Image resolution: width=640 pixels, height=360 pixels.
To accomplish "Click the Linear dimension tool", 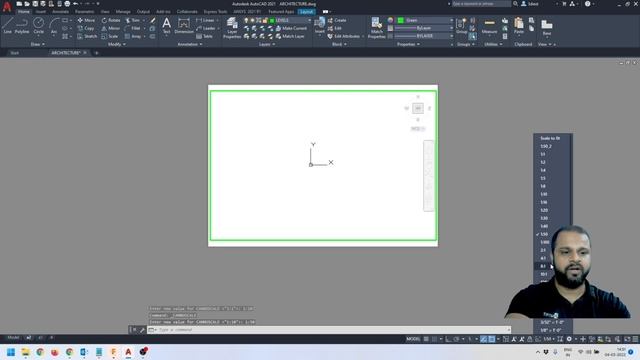I will [205, 20].
